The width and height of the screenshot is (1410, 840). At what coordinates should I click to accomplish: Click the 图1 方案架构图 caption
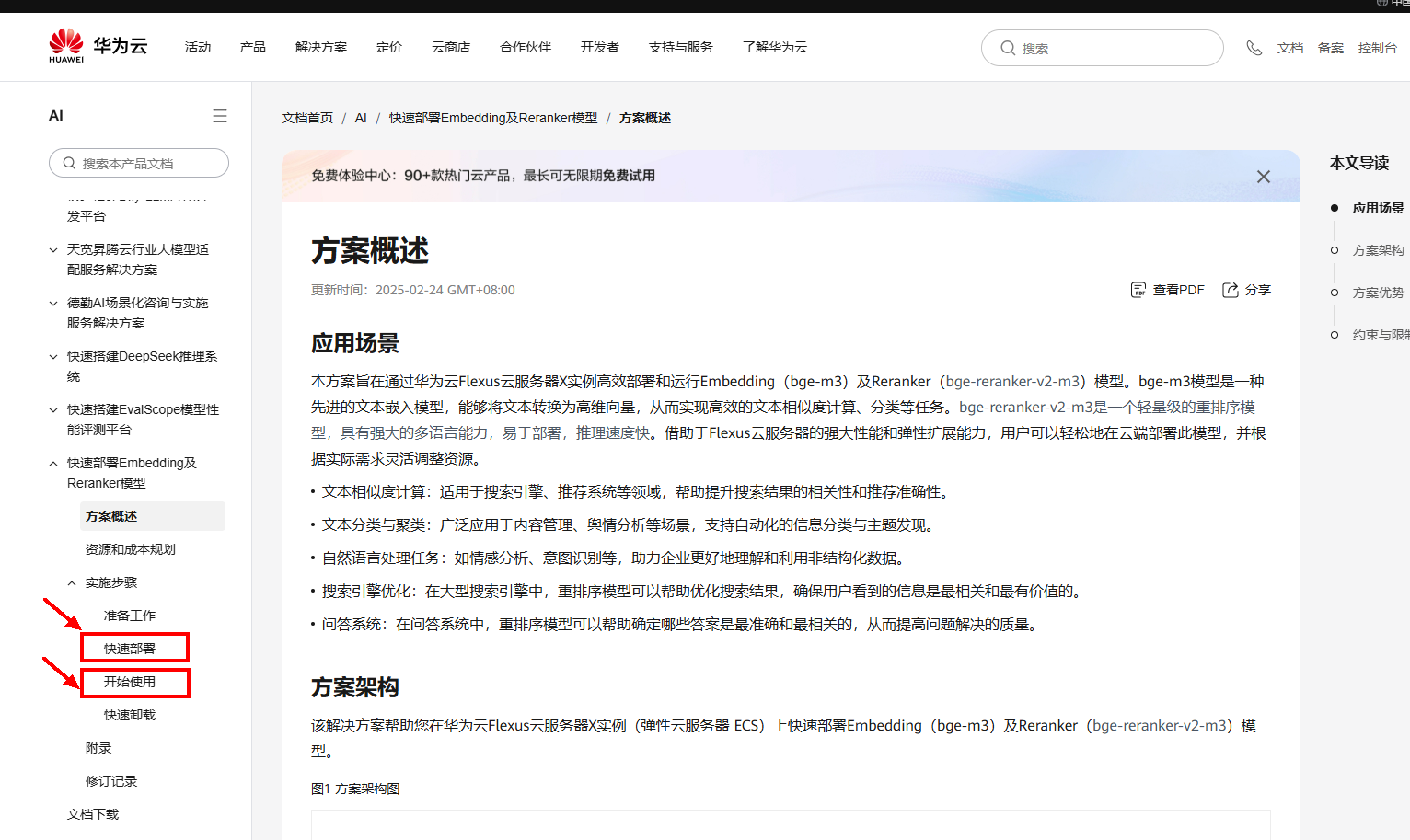click(355, 788)
